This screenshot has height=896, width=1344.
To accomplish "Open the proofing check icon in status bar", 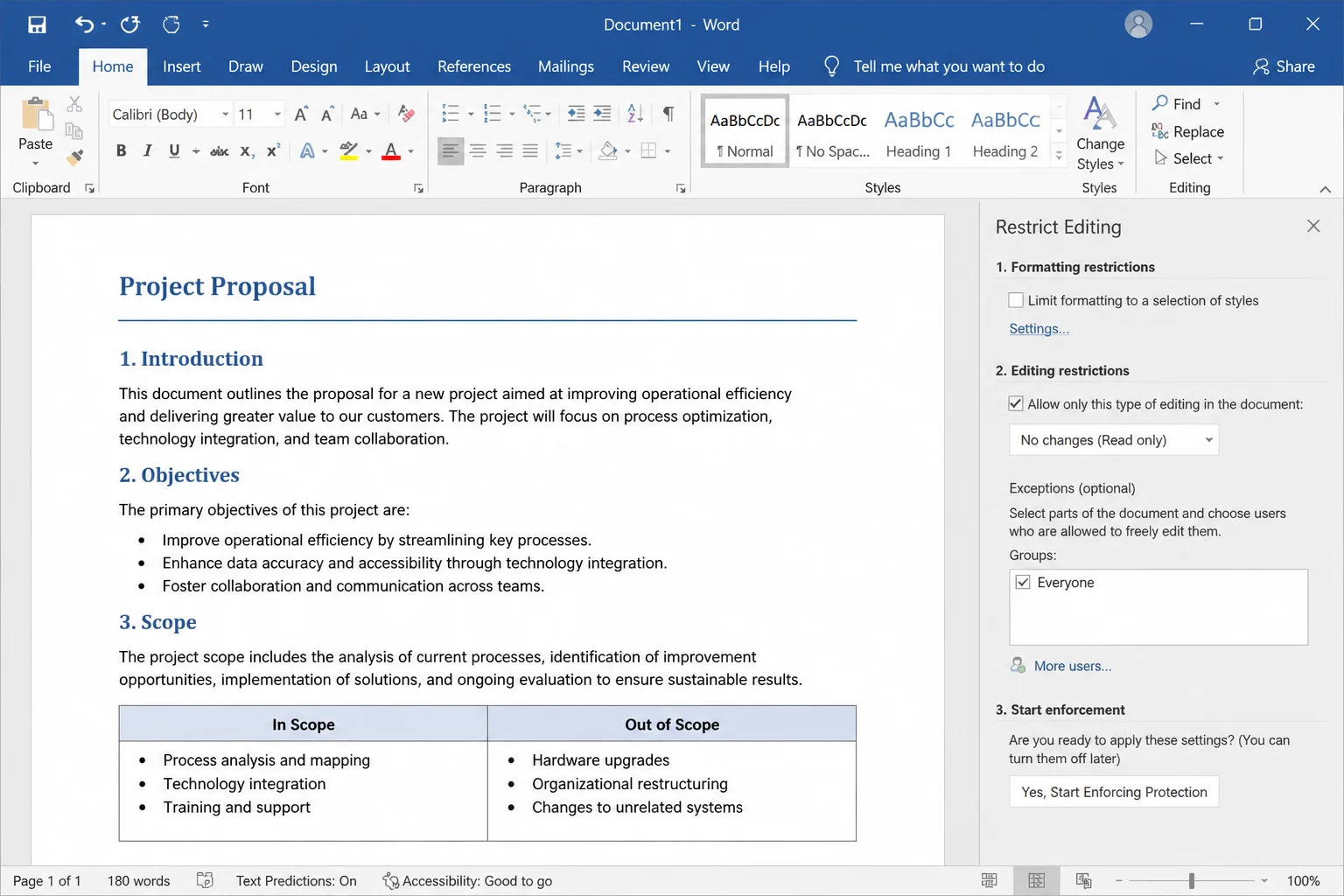I will [x=205, y=880].
